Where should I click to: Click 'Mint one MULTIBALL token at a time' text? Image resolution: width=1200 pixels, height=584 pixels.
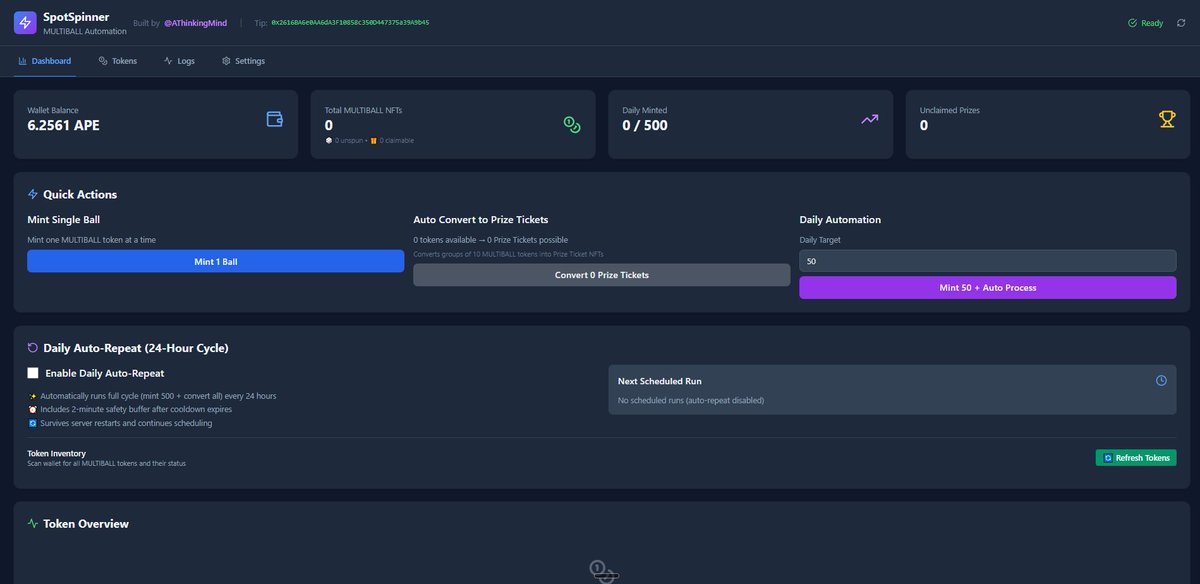tap(91, 240)
